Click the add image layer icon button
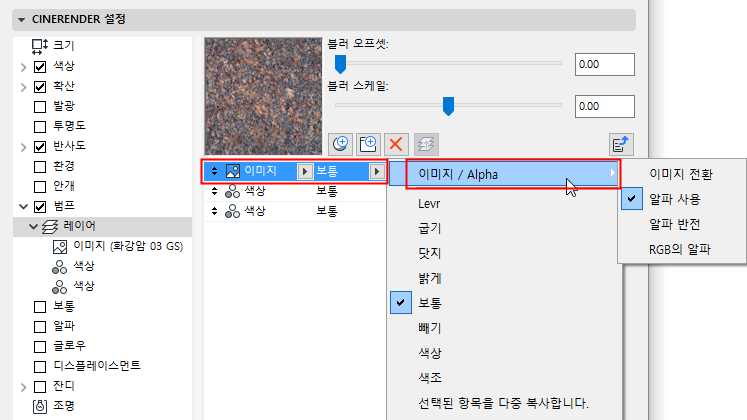 pos(368,144)
